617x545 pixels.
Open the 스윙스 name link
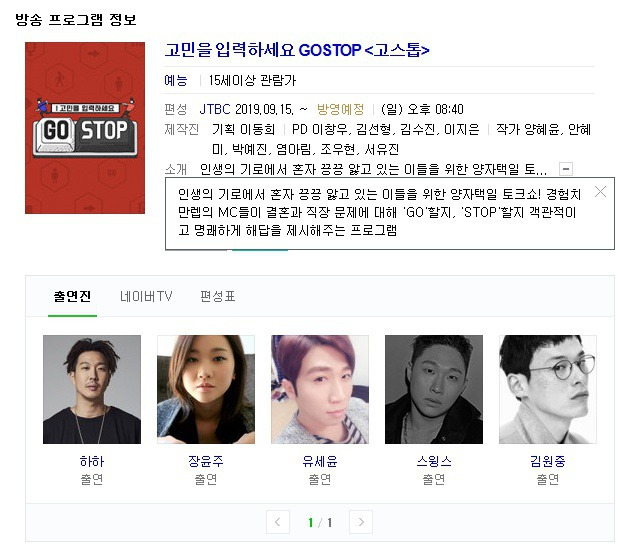coord(434,461)
